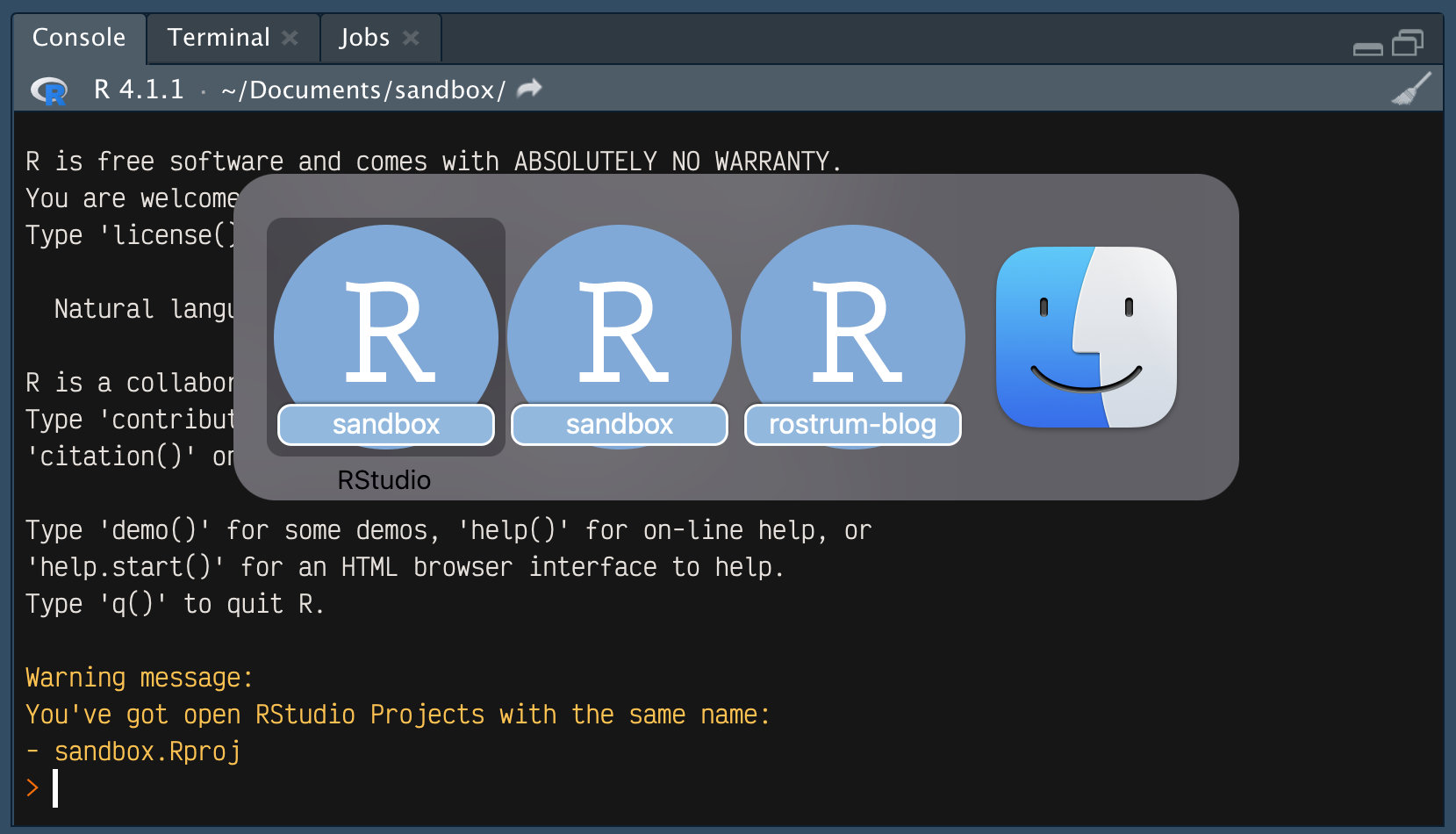The width and height of the screenshot is (1456, 834).
Task: Close the Jobs tab
Action: (410, 37)
